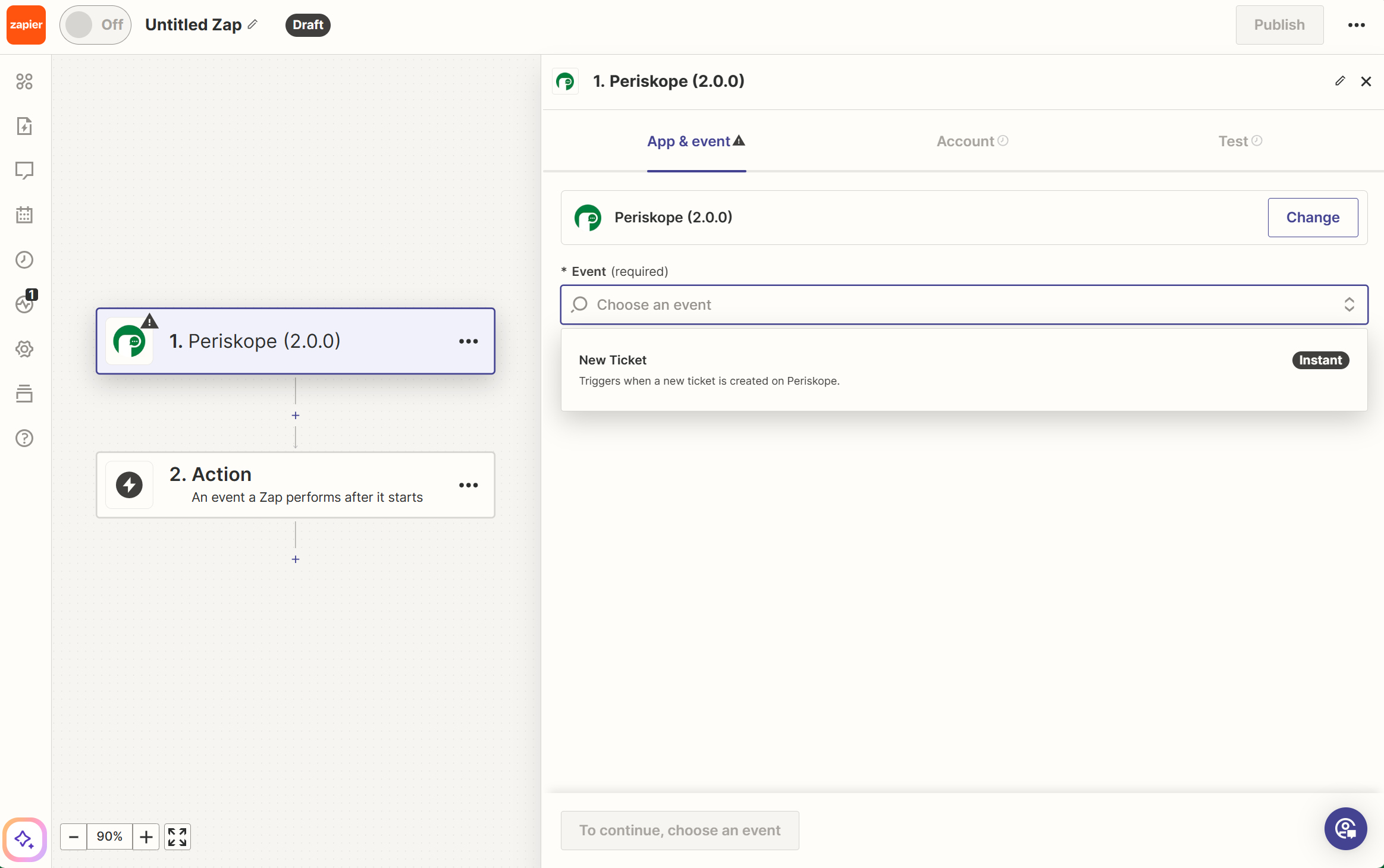Open the help question mark sidebar icon
This screenshot has height=868, width=1384.
[x=24, y=438]
